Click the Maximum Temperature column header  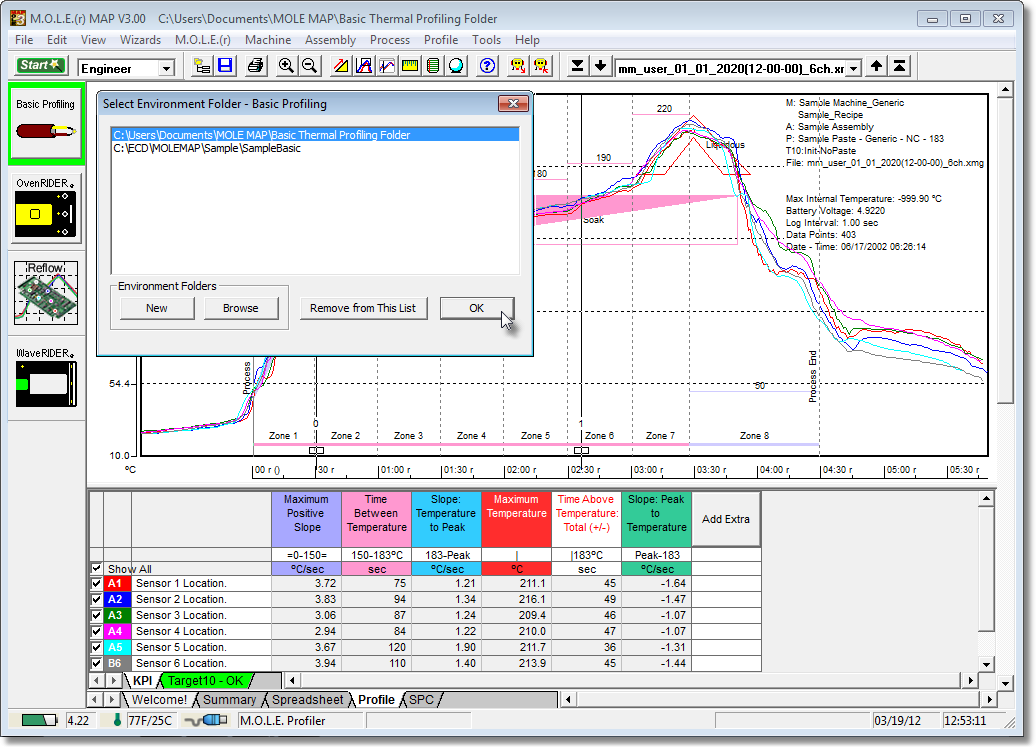(517, 519)
